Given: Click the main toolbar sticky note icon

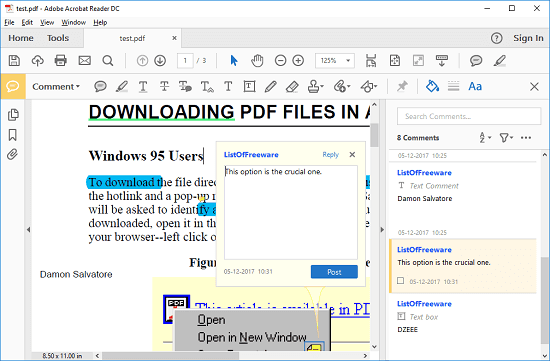Looking at the screenshot, I should (476, 61).
